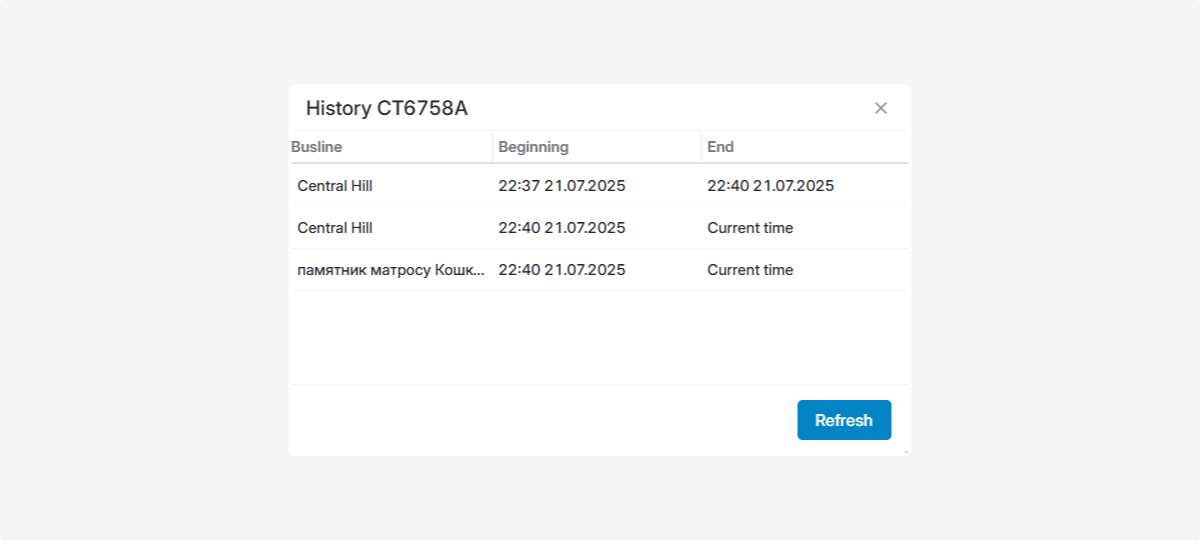Select the second Central Hill busline entry

[335, 228]
